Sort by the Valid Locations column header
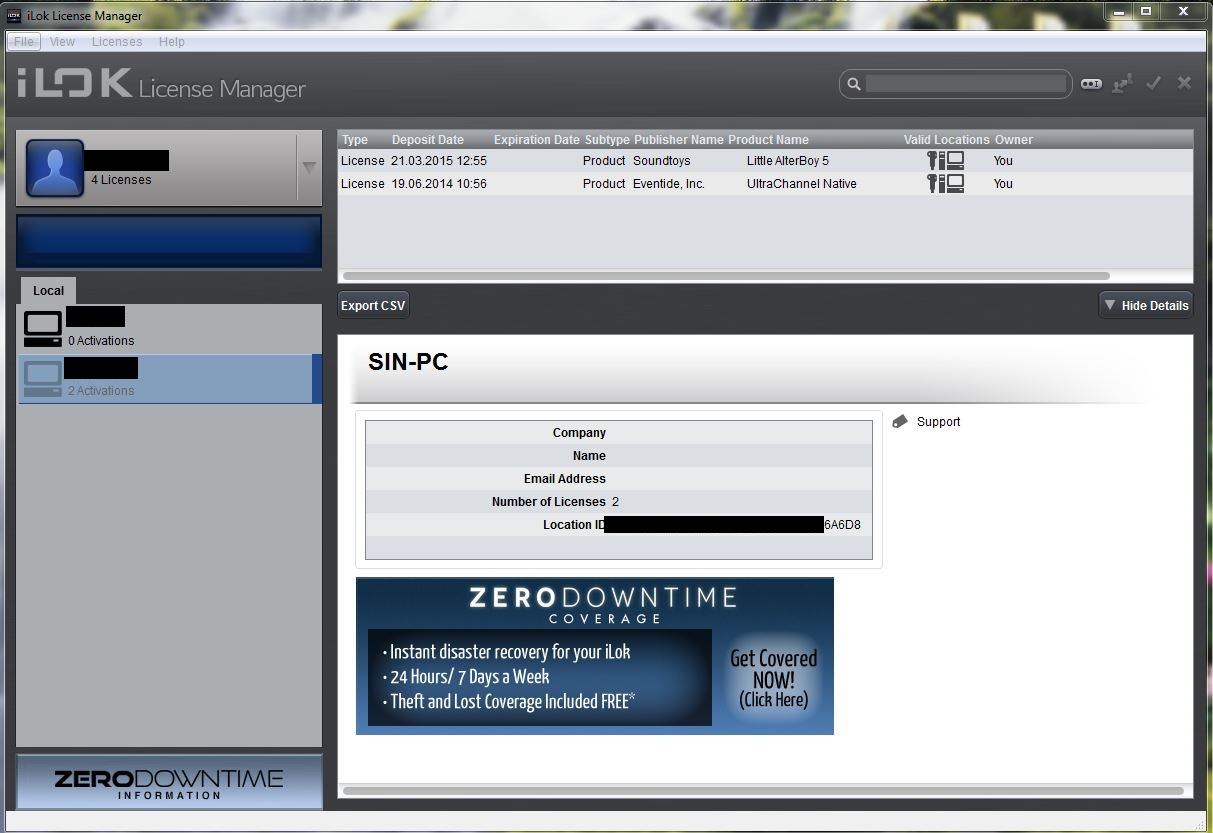Viewport: 1213px width, 833px height. [947, 140]
